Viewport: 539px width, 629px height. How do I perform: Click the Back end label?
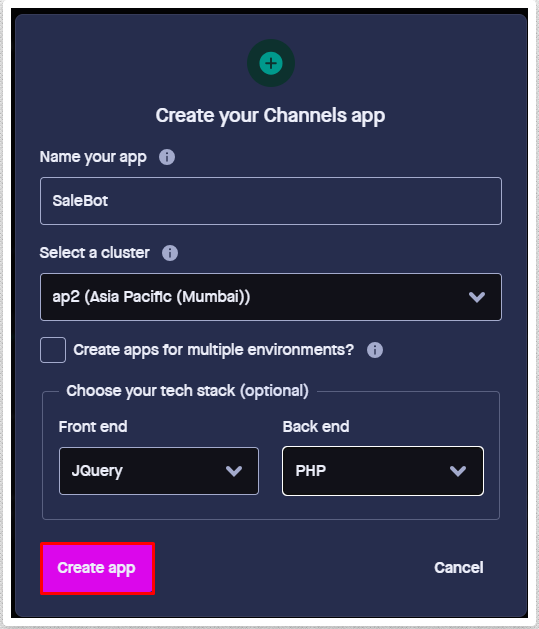pos(316,426)
